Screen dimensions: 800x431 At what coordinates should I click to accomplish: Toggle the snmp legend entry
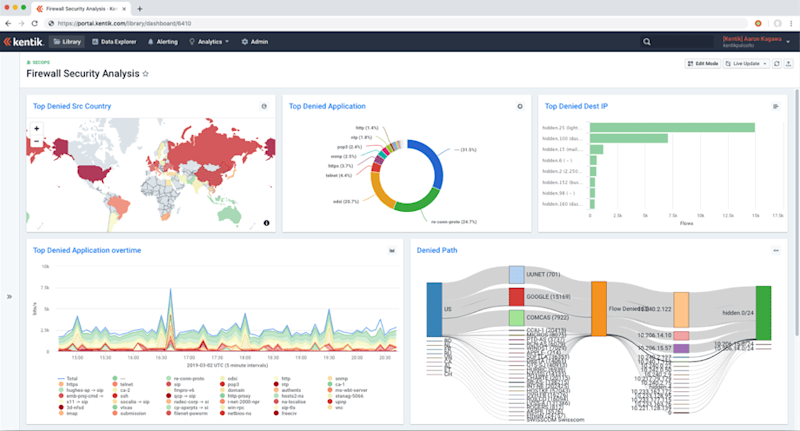click(338, 378)
